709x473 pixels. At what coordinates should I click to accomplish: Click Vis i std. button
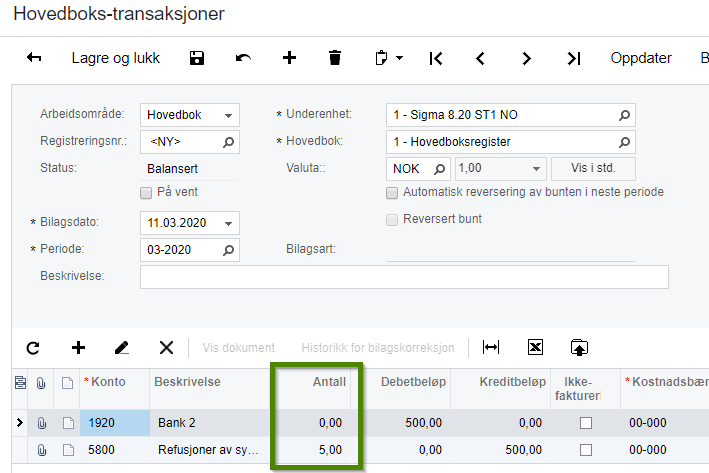pyautogui.click(x=593, y=168)
